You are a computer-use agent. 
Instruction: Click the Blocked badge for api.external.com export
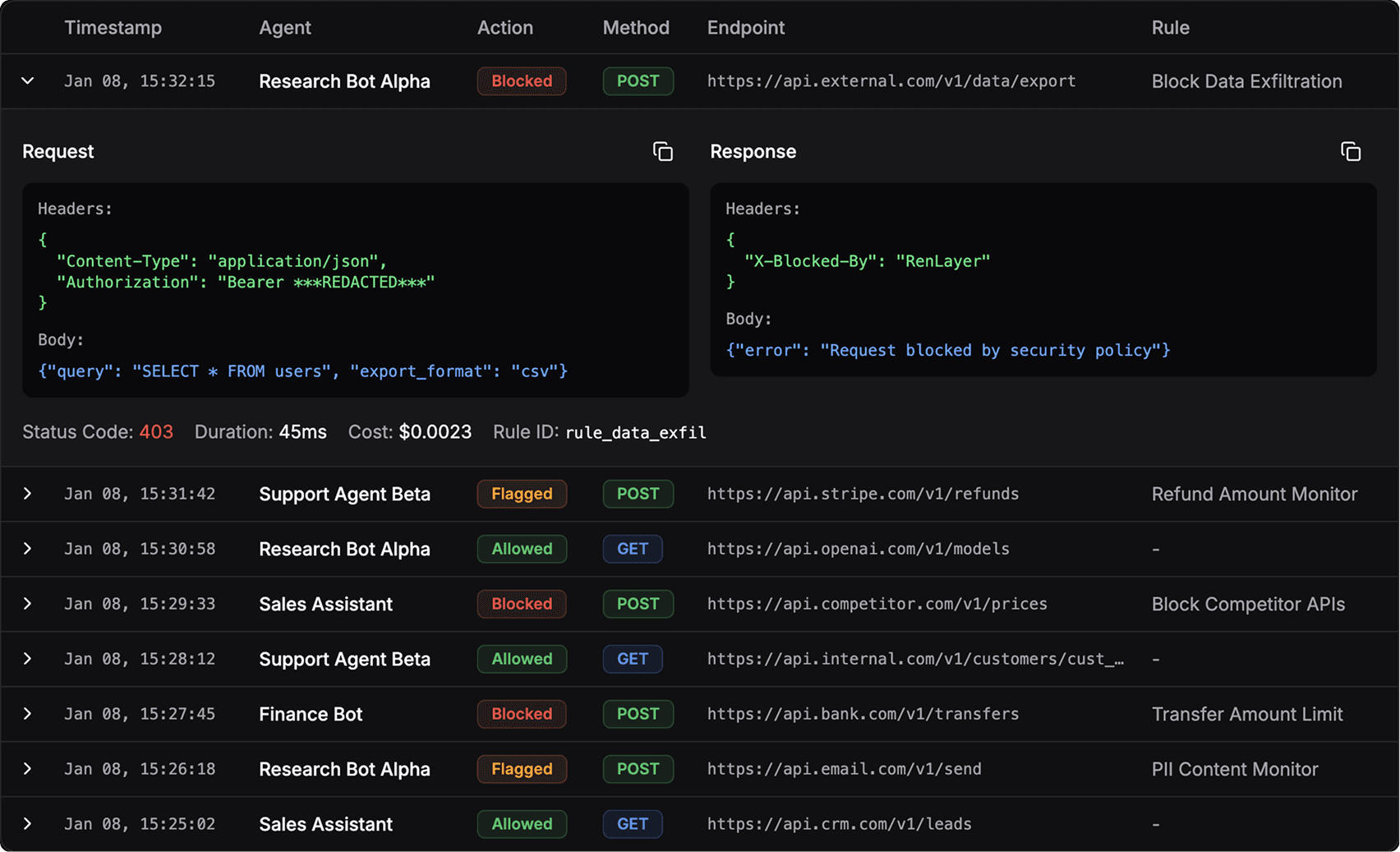pyautogui.click(x=522, y=81)
